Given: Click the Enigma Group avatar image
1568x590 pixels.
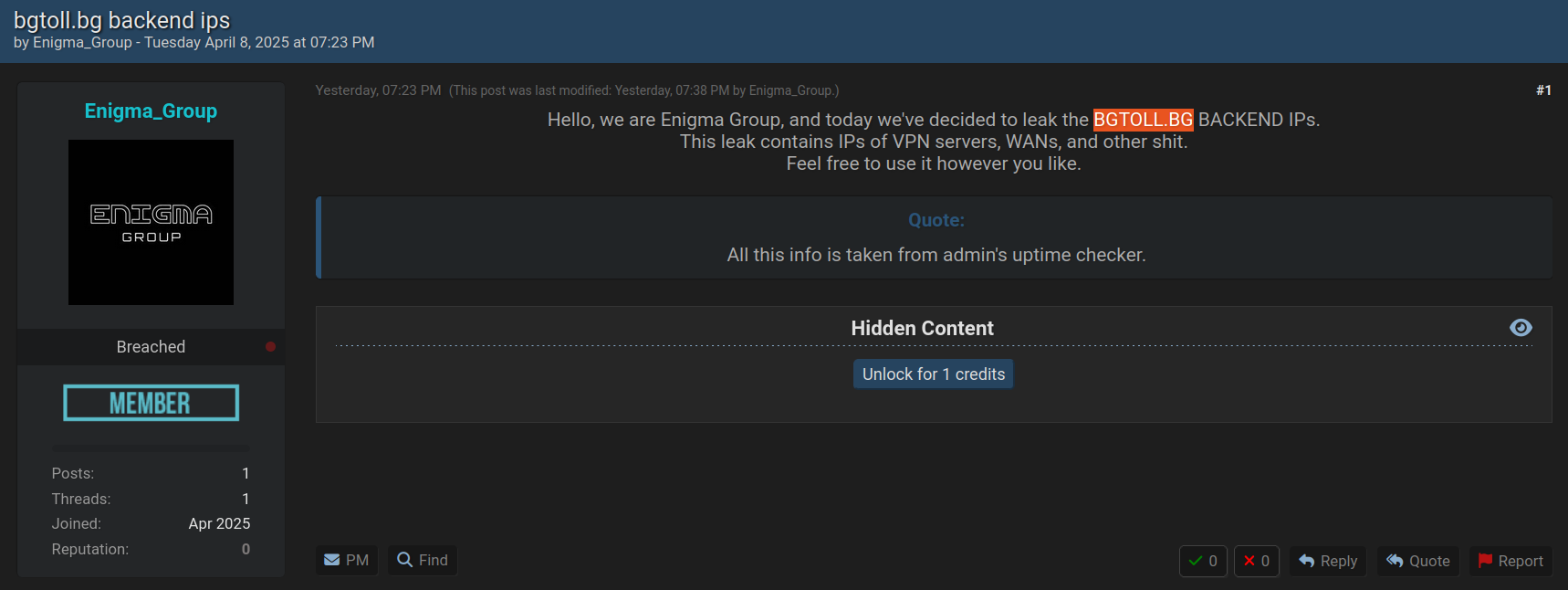Looking at the screenshot, I should pyautogui.click(x=151, y=222).
